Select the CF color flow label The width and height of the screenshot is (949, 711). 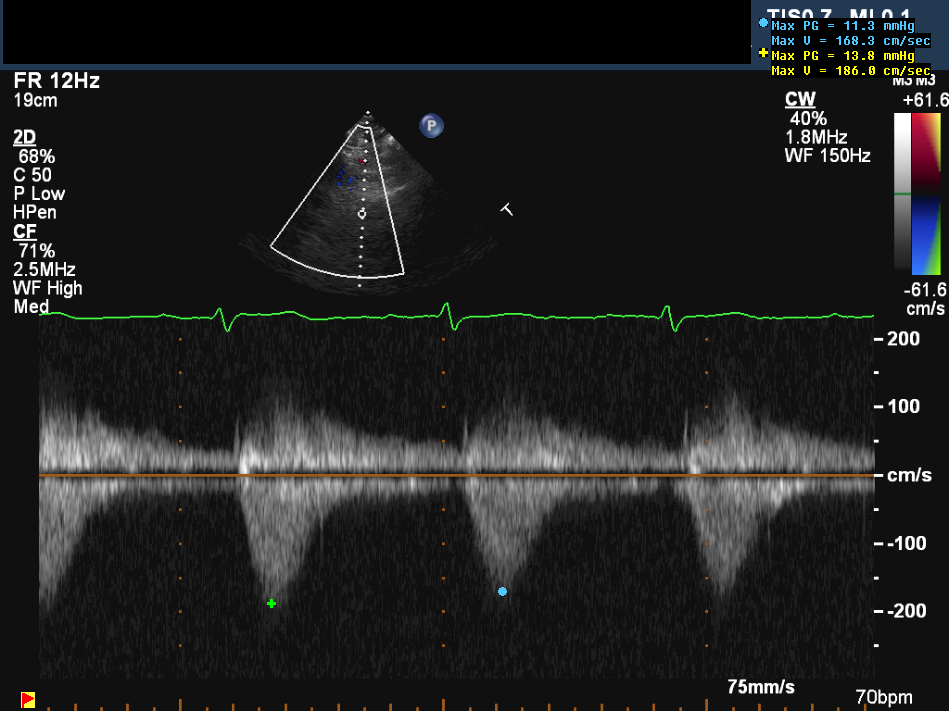pos(24,232)
